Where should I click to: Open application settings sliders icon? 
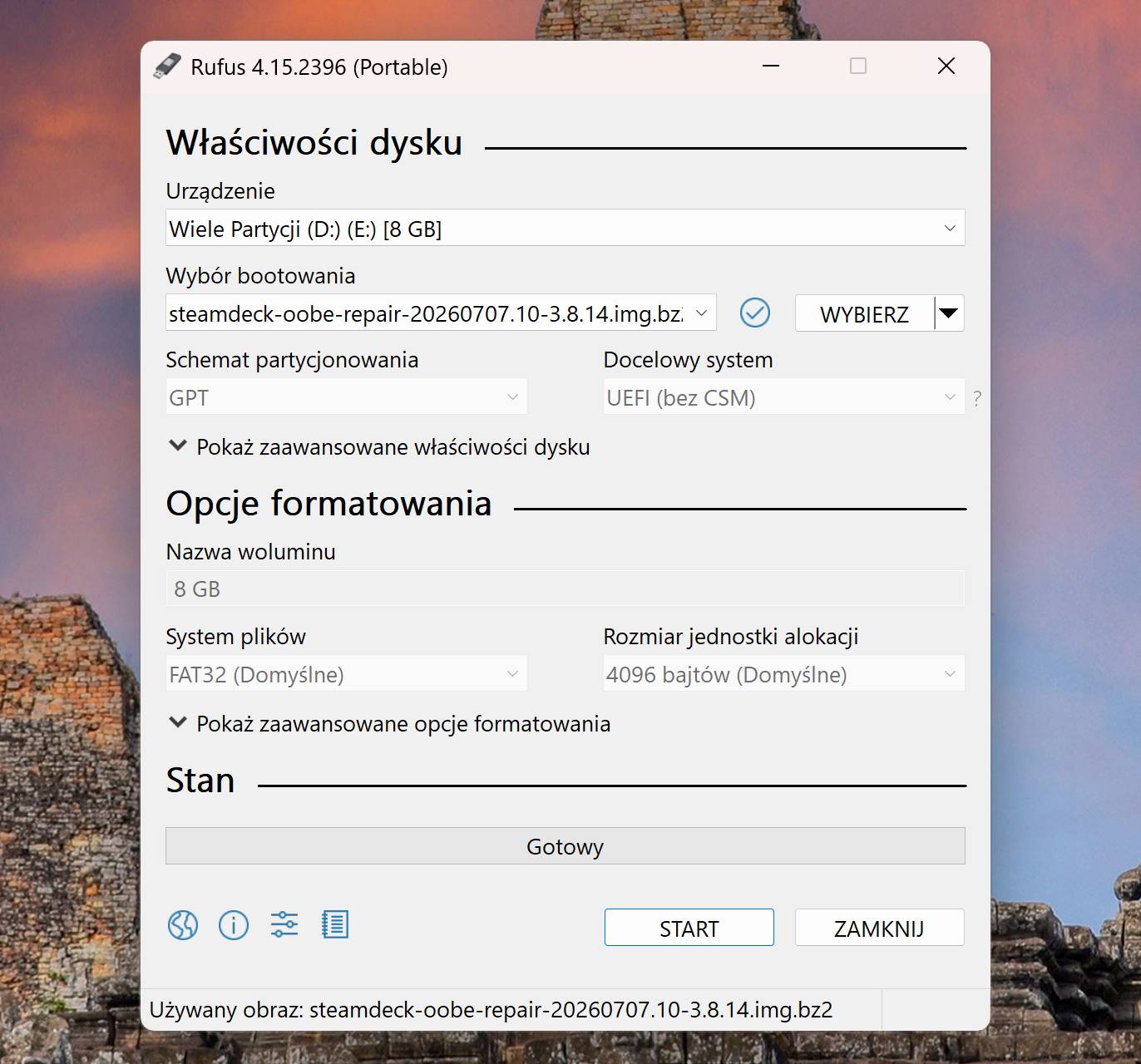[x=284, y=924]
